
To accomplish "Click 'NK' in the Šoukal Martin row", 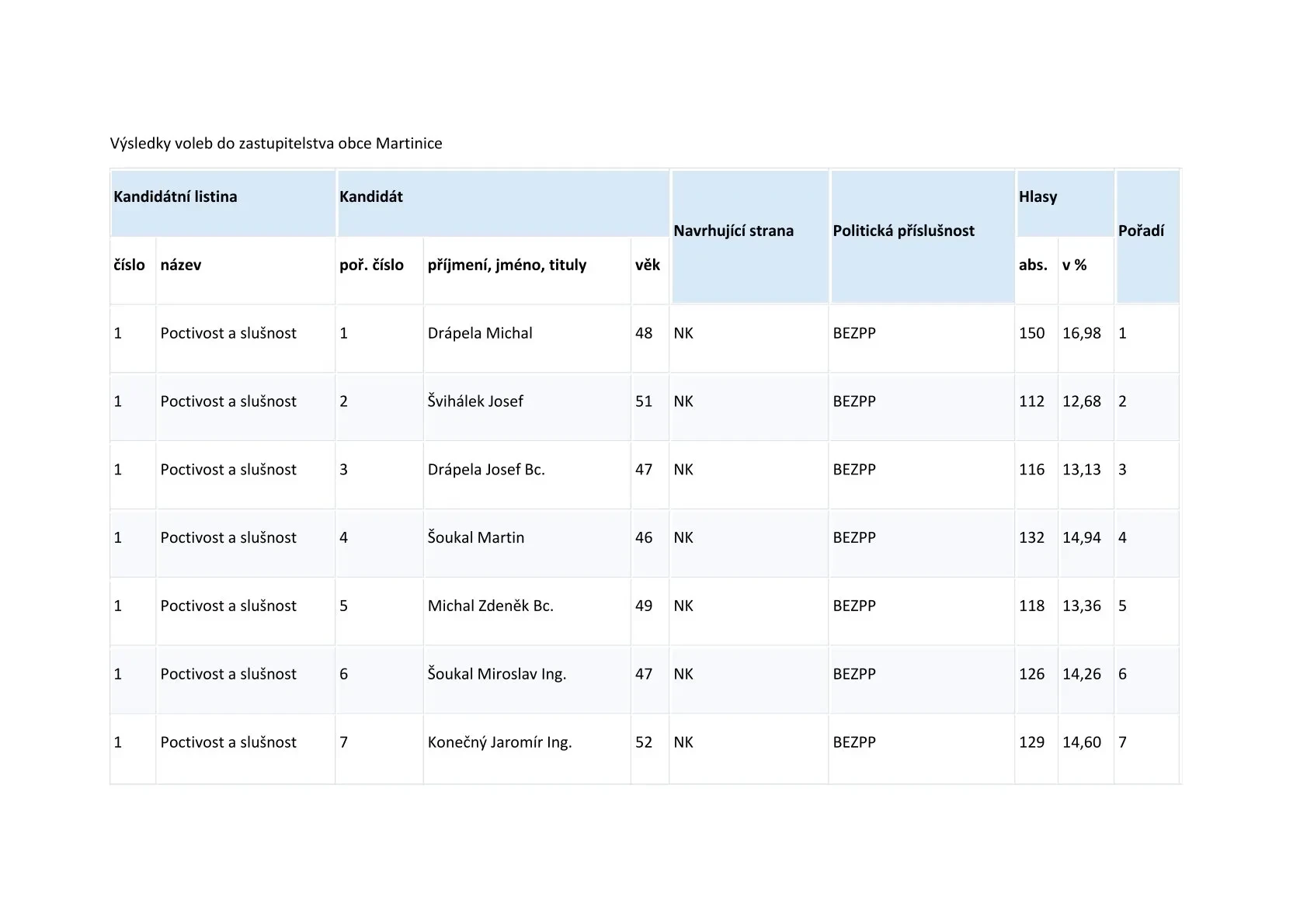I will pyautogui.click(x=683, y=538).
